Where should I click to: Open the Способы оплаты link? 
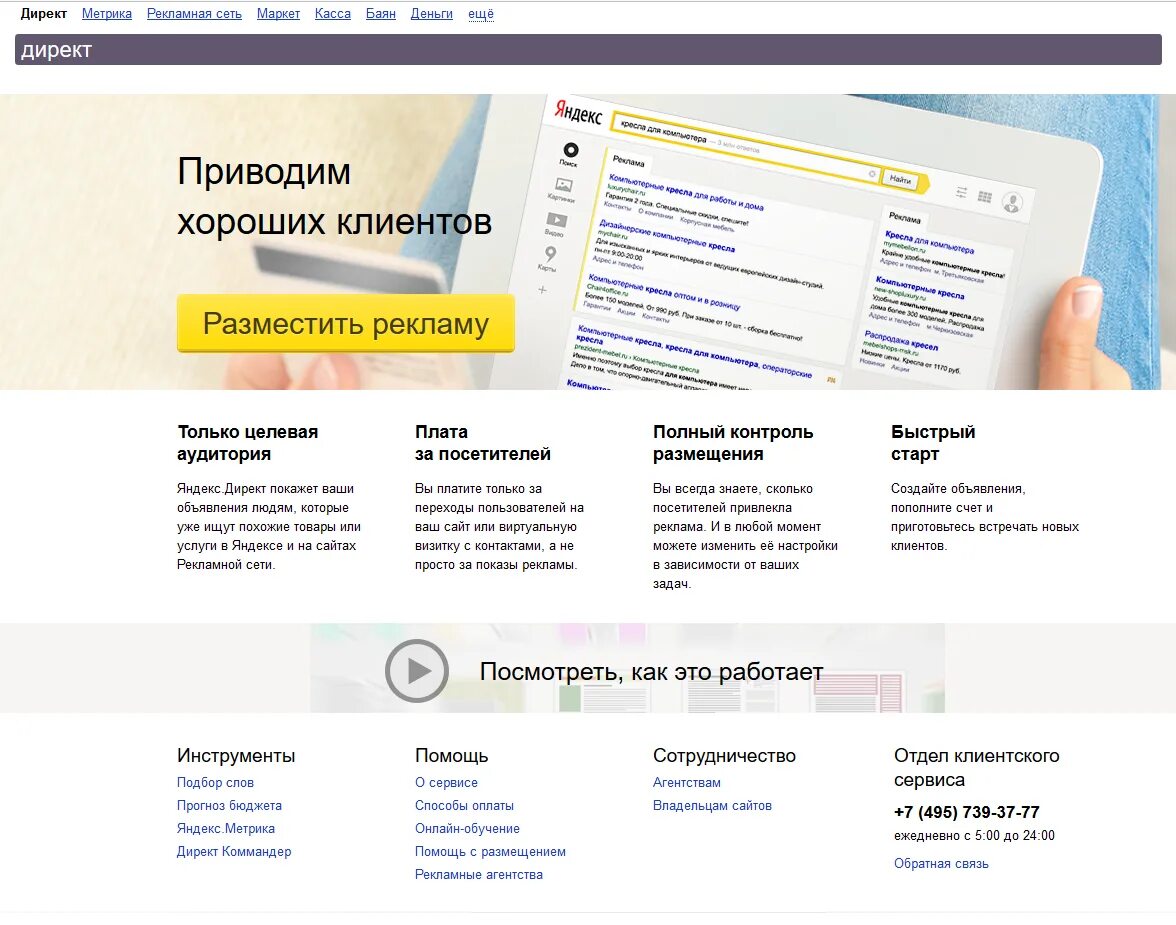tap(464, 806)
